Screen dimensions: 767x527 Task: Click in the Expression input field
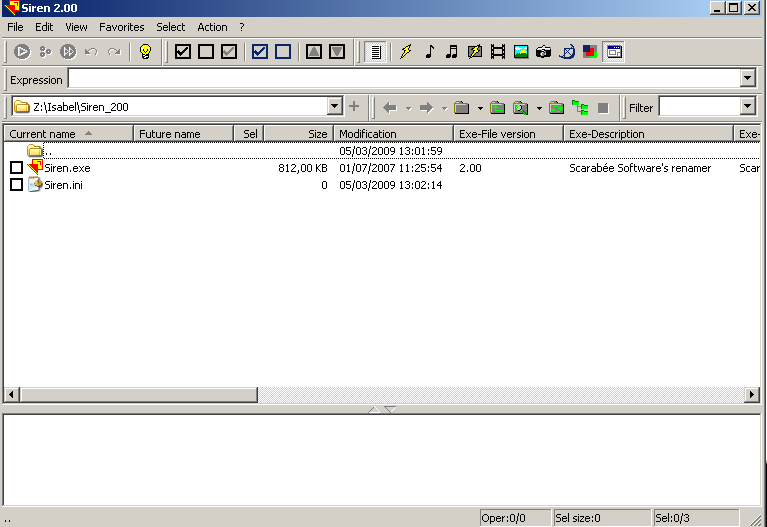[x=404, y=78]
